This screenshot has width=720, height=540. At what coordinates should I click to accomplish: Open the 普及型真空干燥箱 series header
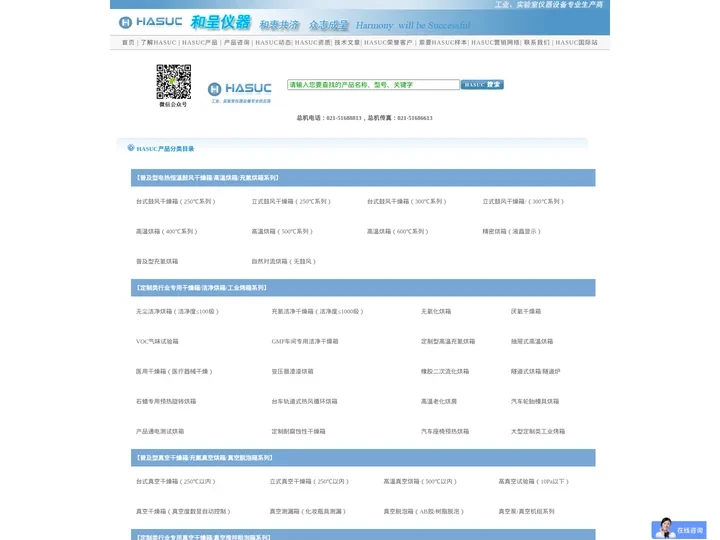205,458
